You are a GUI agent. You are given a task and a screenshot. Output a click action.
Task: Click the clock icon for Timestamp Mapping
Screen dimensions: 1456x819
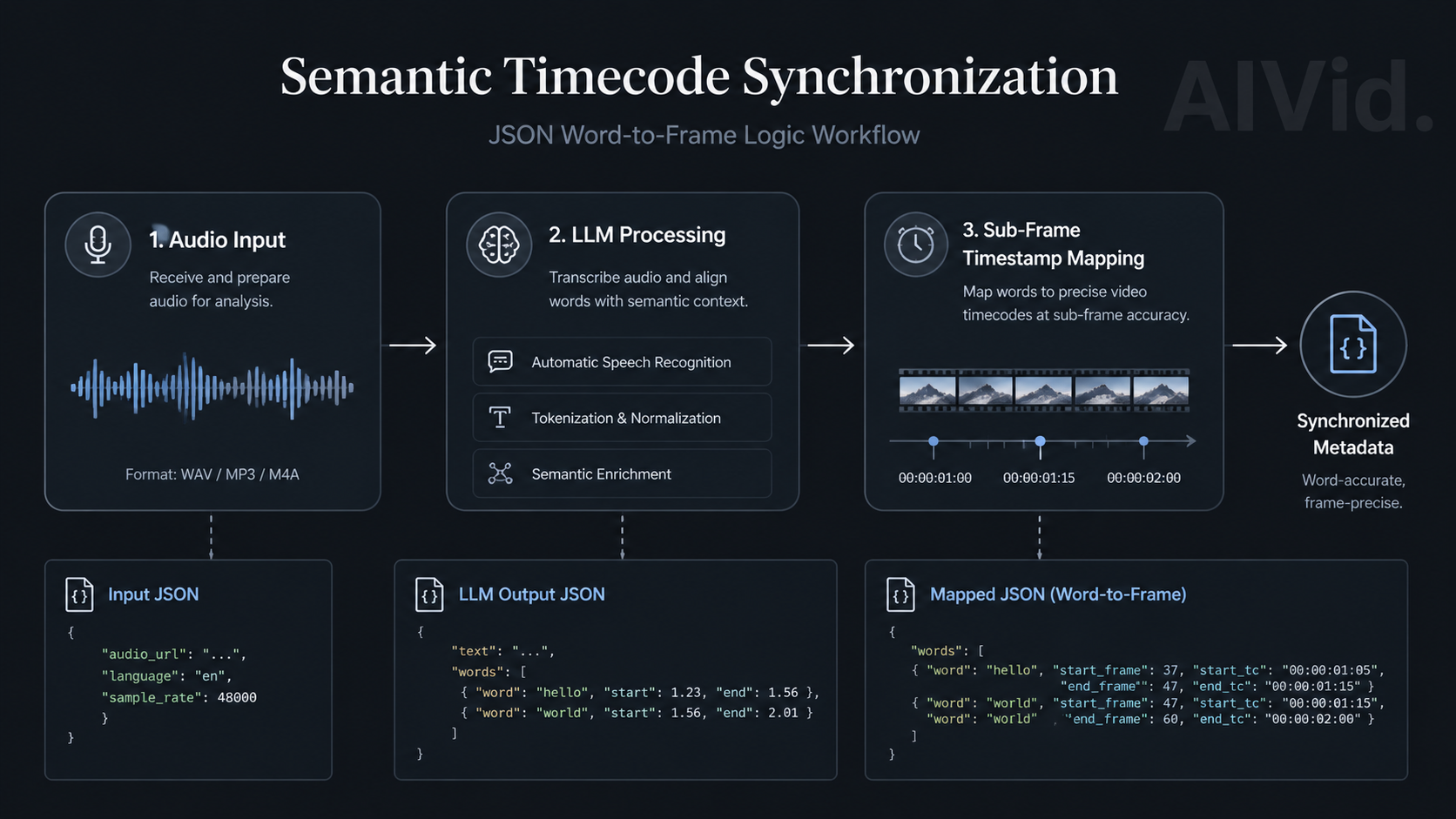click(916, 245)
